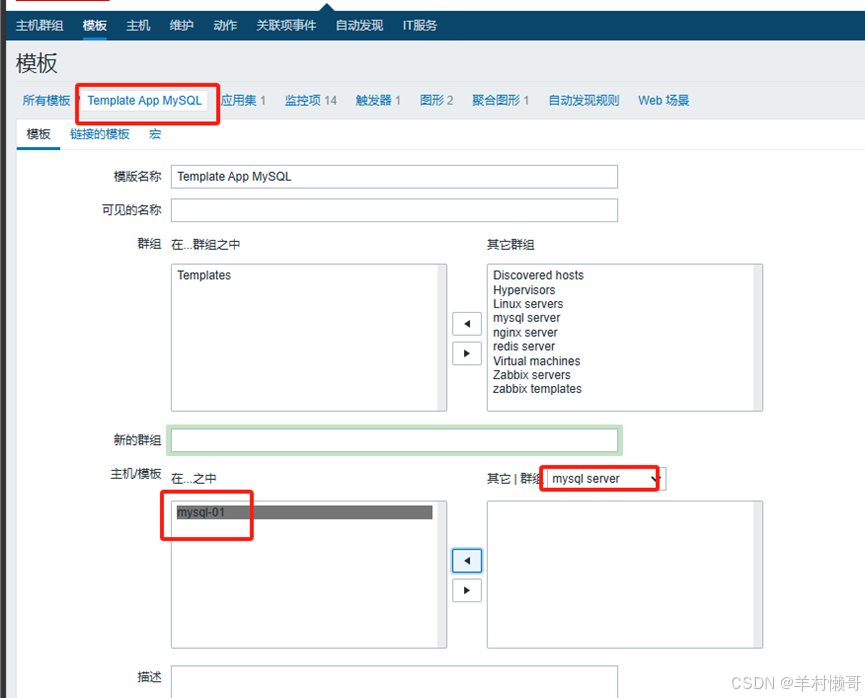865x698 pixels.
Task: Open the IT服务 menu item
Action: (420, 25)
